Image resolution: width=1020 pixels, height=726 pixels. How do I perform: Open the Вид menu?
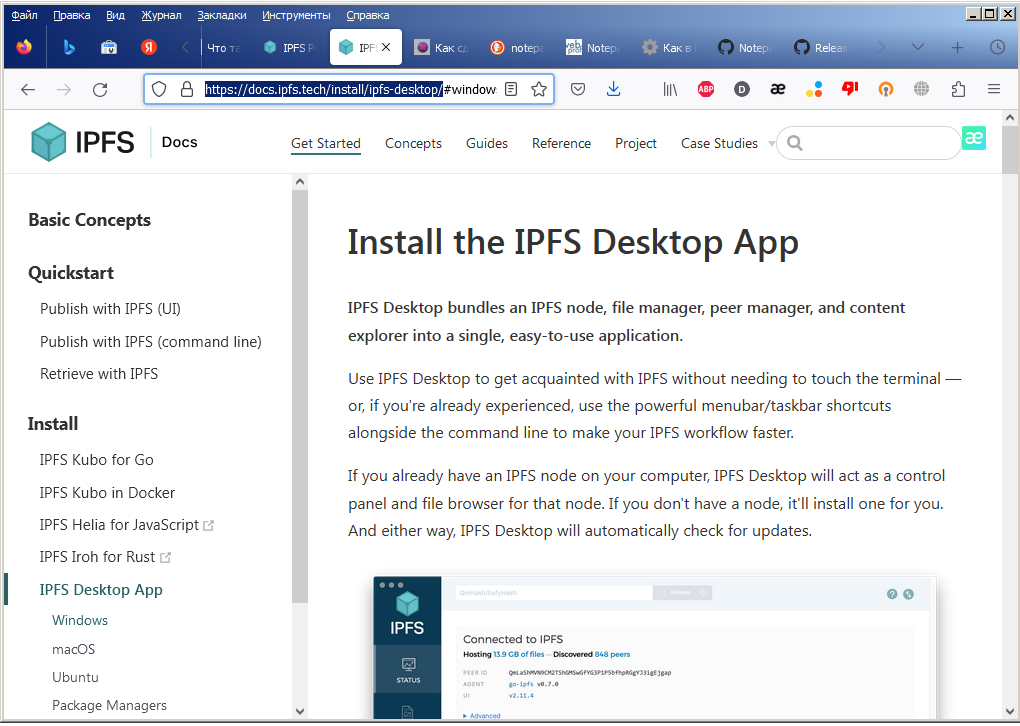click(115, 15)
